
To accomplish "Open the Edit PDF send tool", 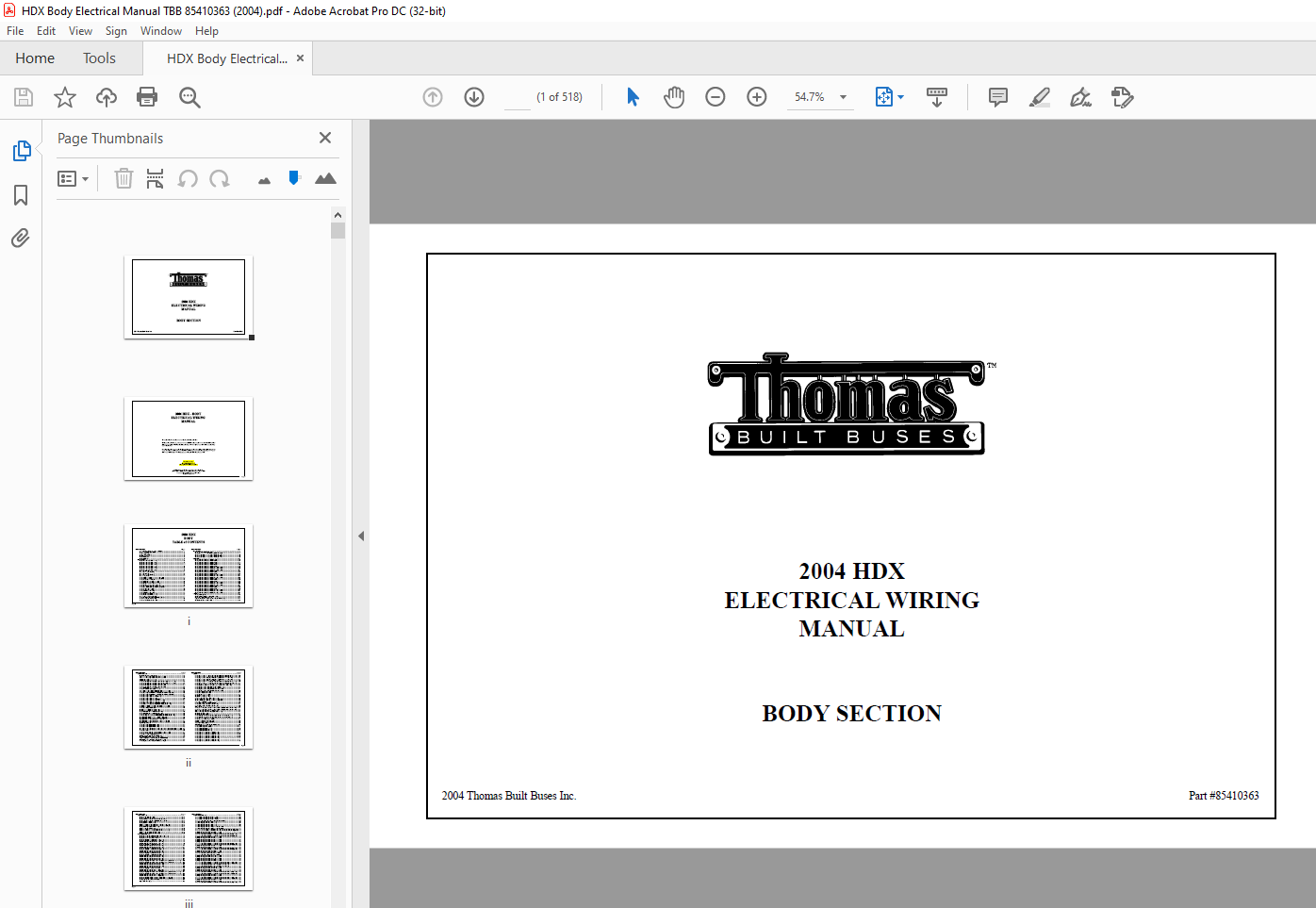I will (x=1122, y=97).
